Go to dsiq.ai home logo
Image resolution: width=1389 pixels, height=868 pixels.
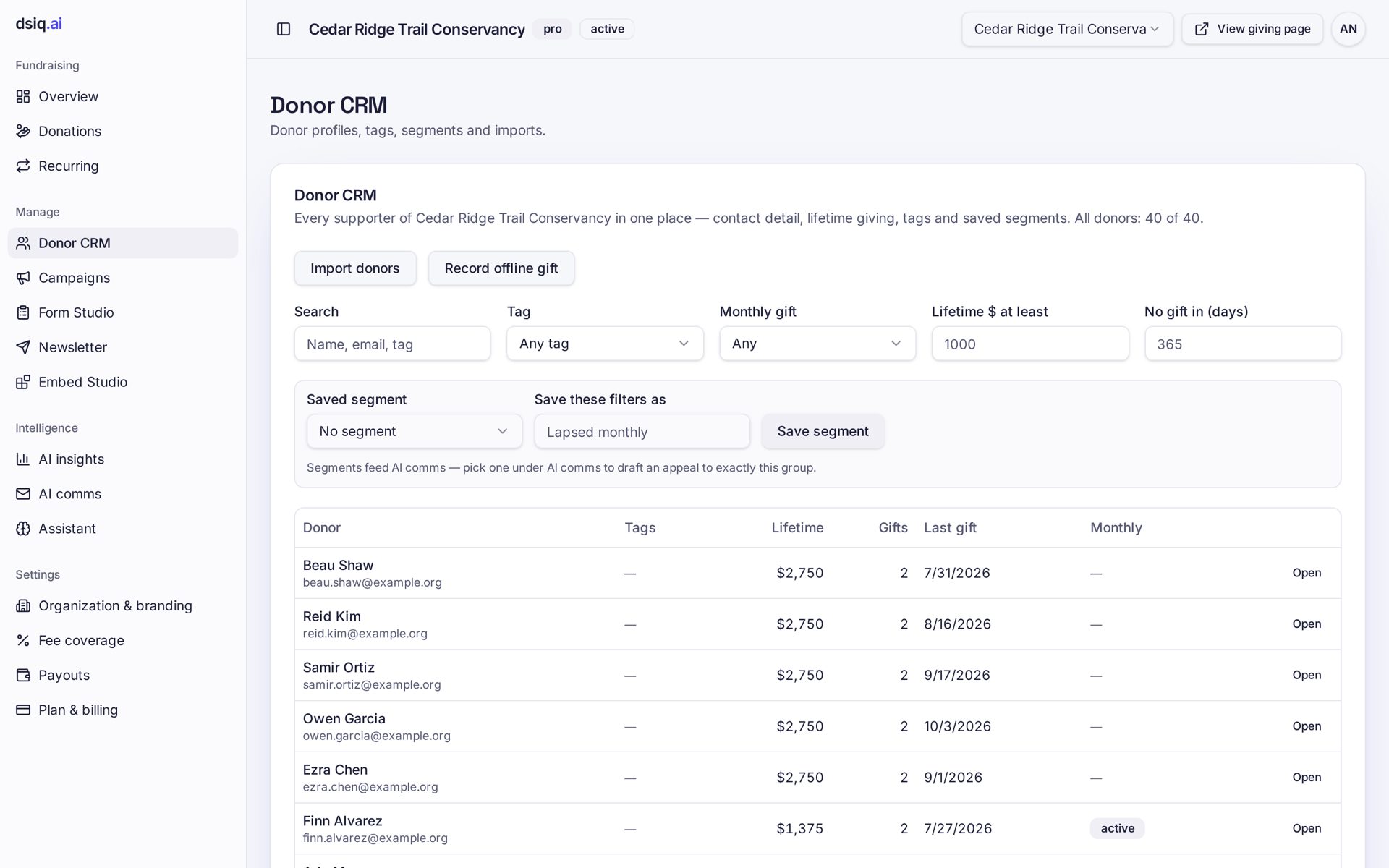[39, 23]
